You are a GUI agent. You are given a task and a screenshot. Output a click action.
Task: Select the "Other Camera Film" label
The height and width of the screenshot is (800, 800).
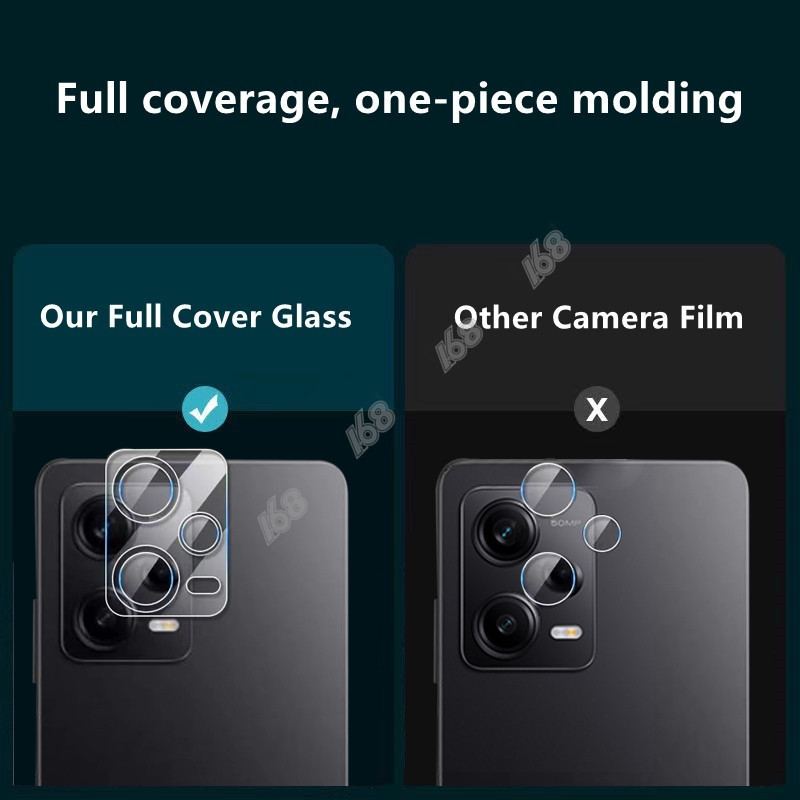coord(598,317)
